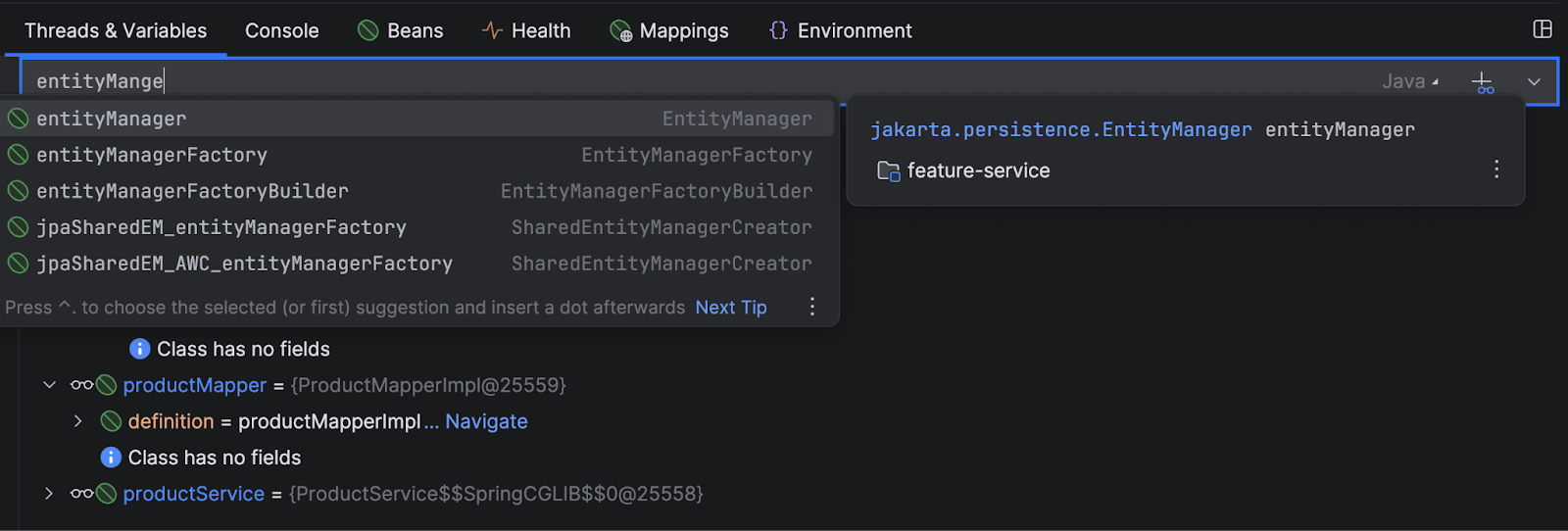This screenshot has width=1568, height=531.
Task: Expand the productService node
Action: coord(49,494)
